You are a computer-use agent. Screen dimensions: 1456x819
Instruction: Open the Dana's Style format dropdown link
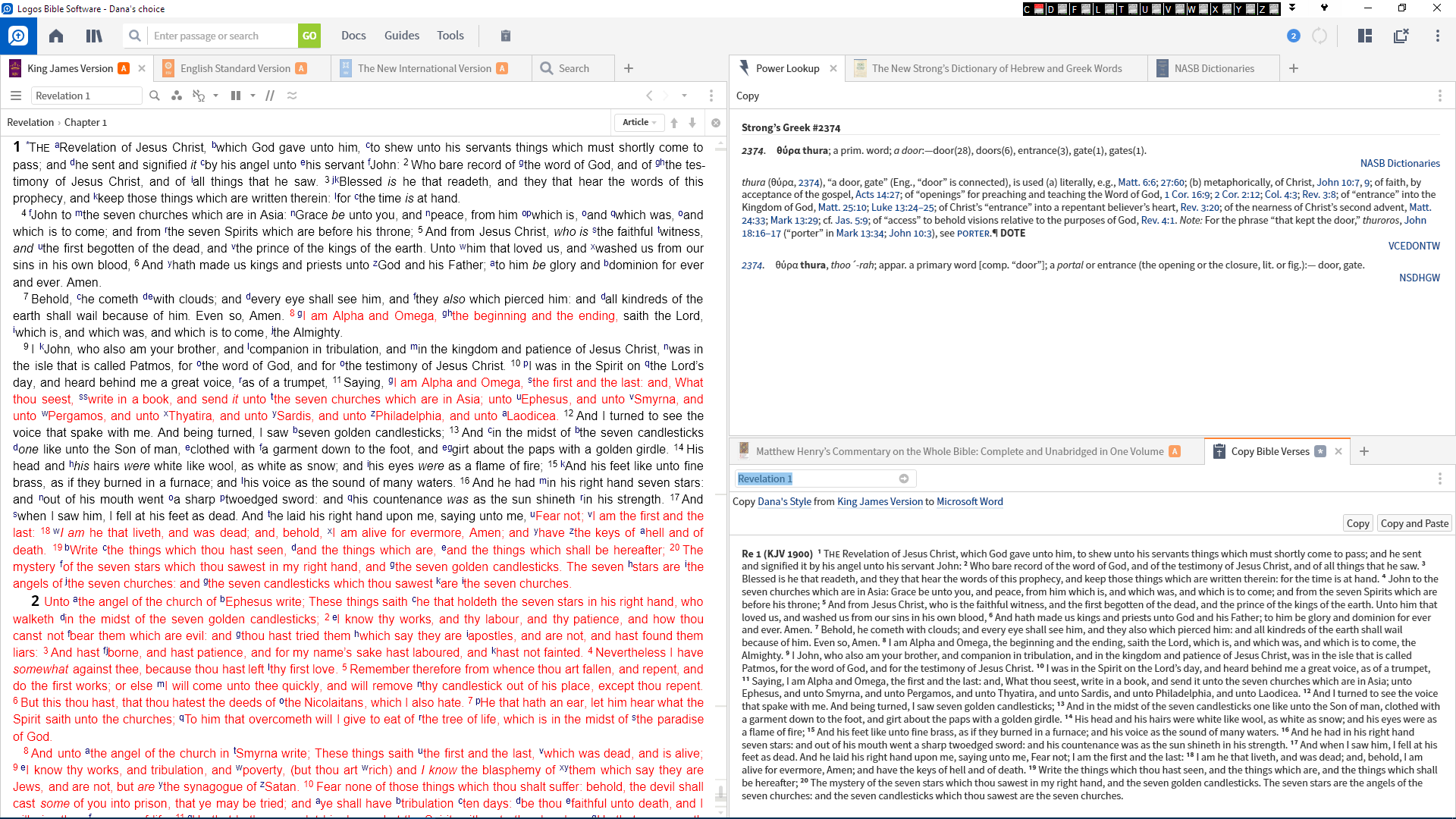(784, 501)
